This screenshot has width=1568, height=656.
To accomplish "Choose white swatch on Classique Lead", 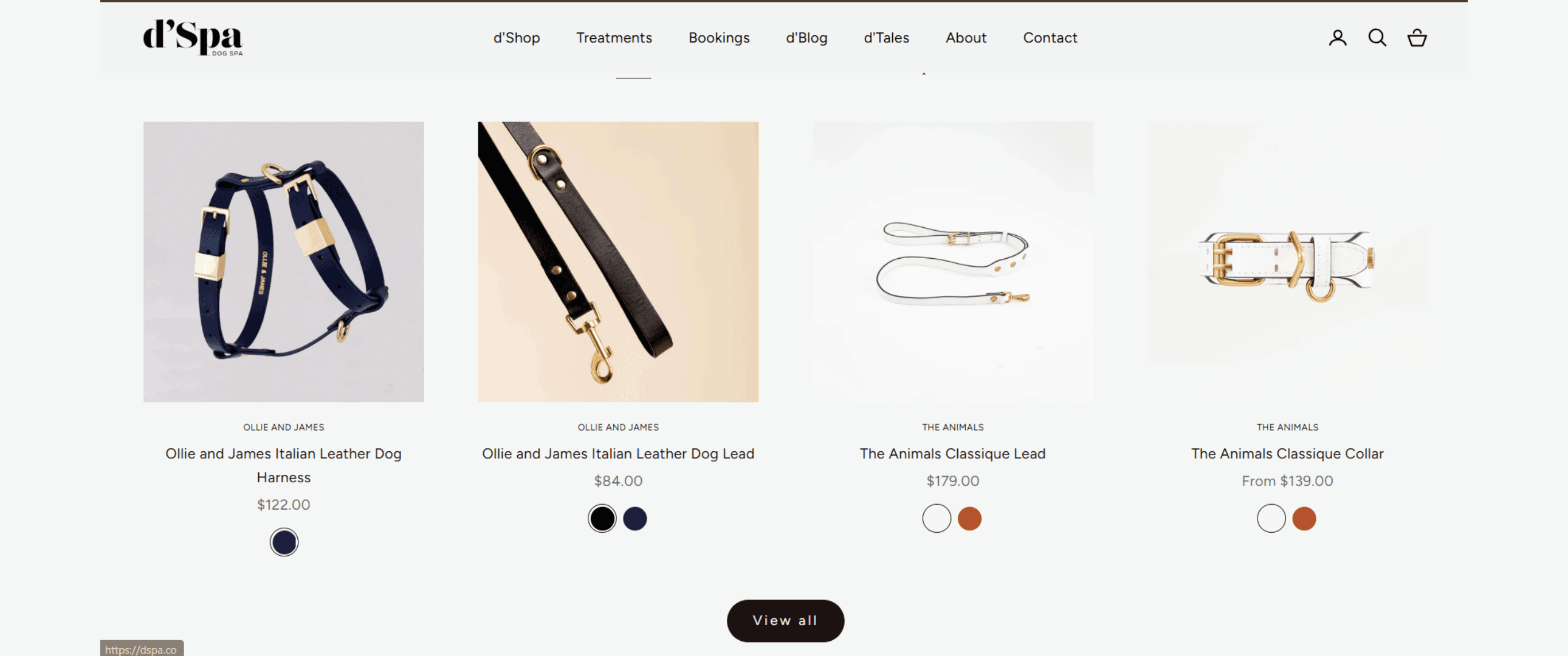I will coord(936,519).
